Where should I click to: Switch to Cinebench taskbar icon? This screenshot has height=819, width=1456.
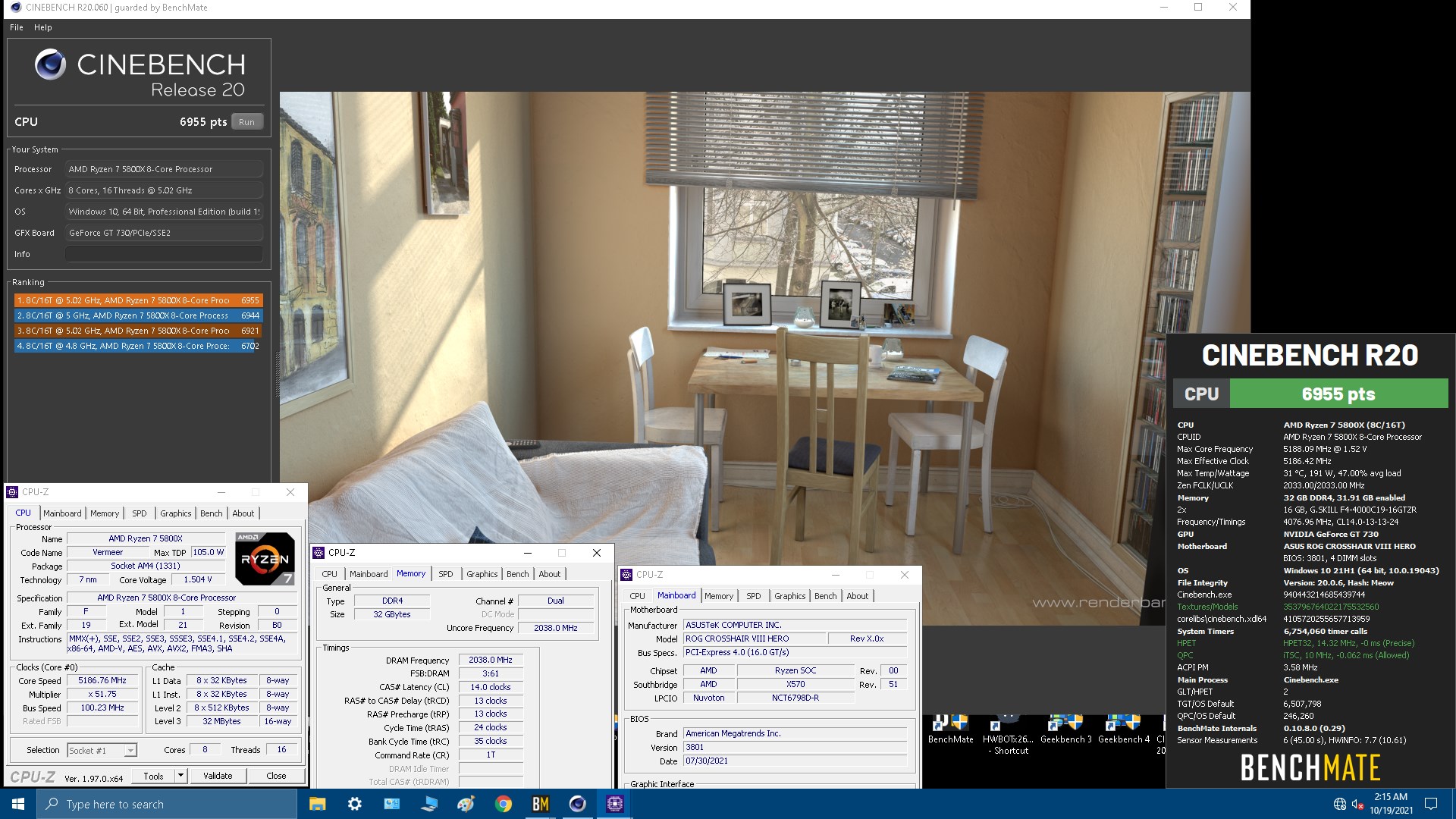(578, 804)
